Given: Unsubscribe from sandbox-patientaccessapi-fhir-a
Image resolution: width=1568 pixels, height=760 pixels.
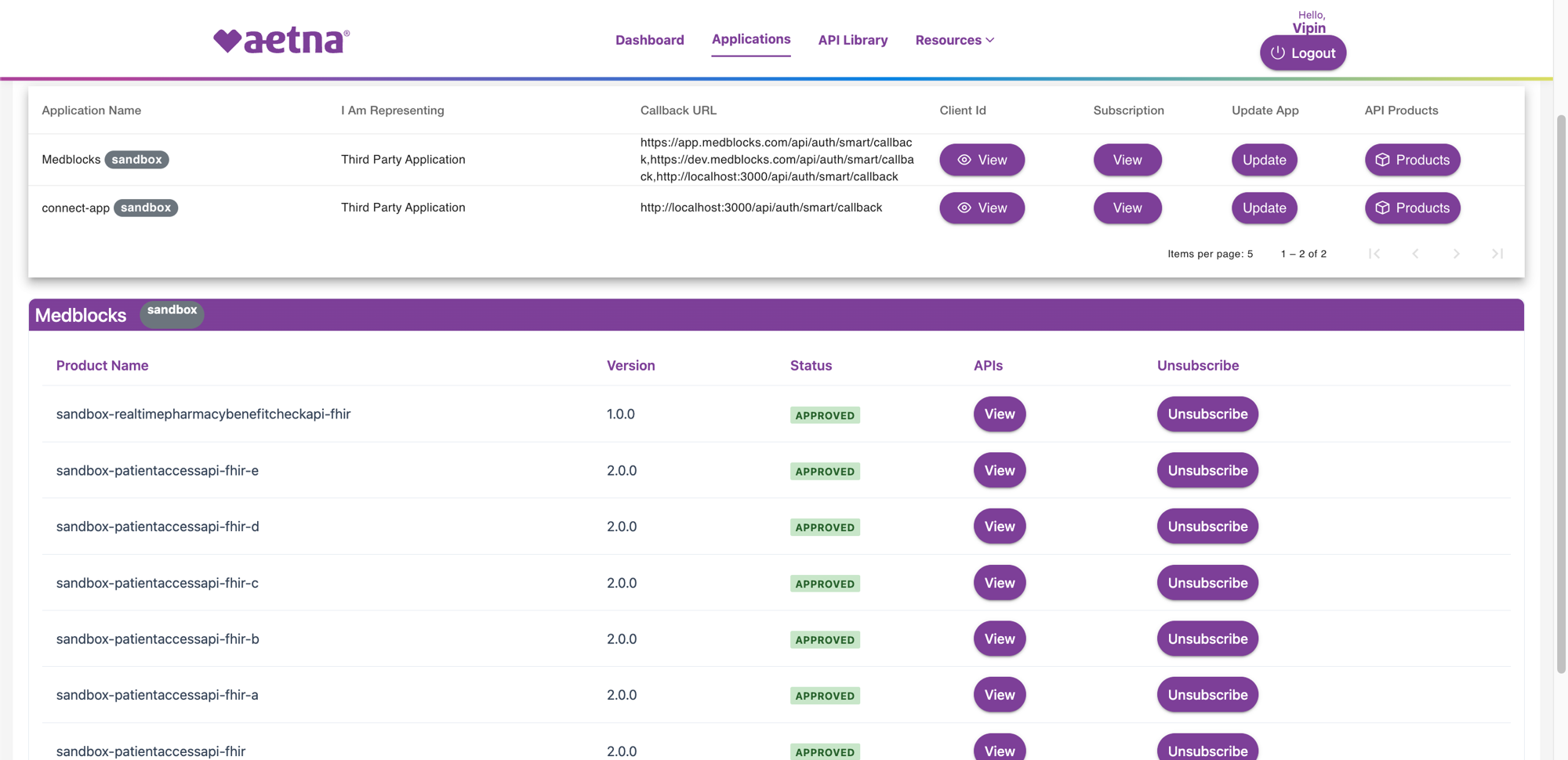Looking at the screenshot, I should coord(1207,695).
